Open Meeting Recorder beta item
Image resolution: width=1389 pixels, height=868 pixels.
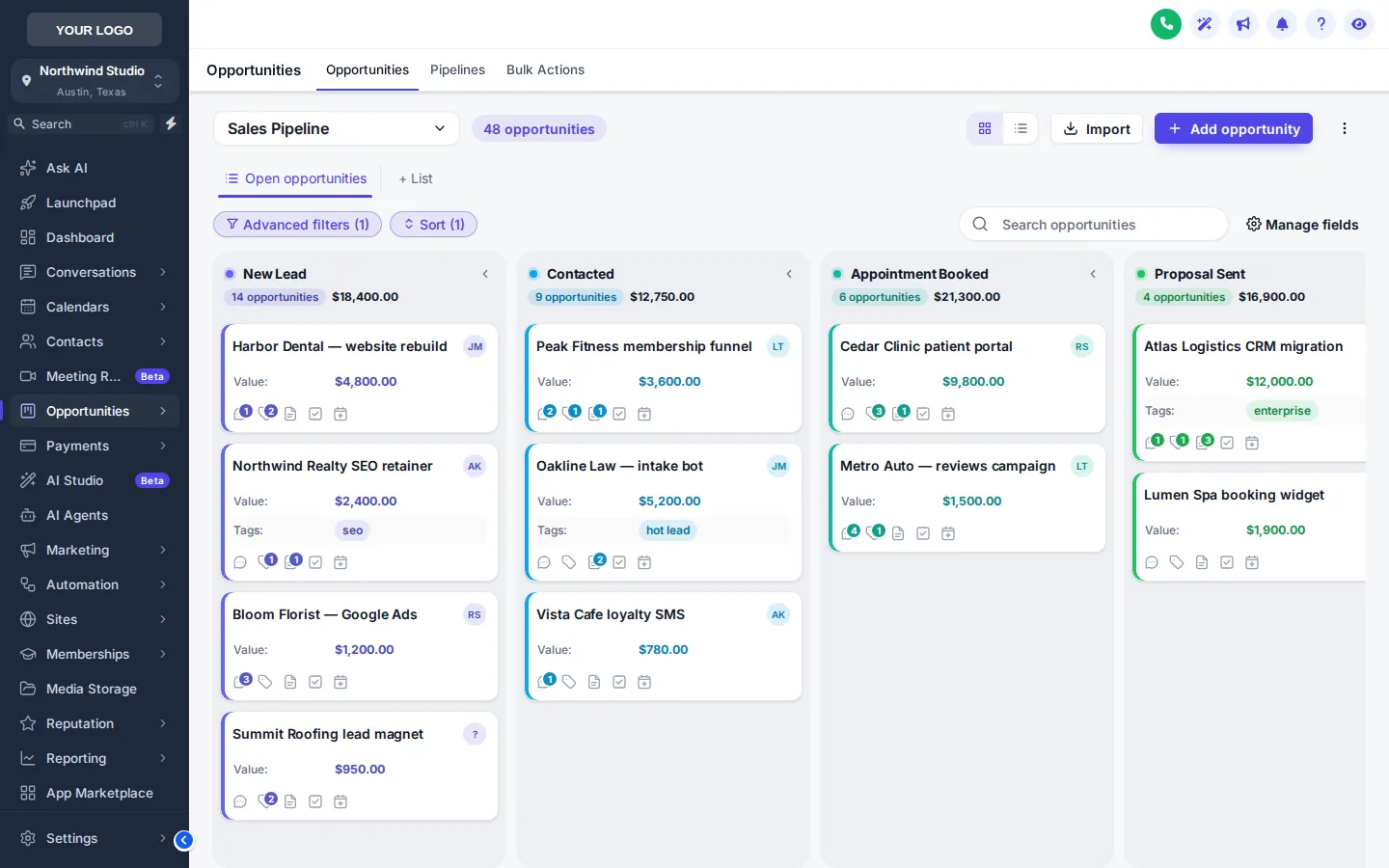(95, 376)
